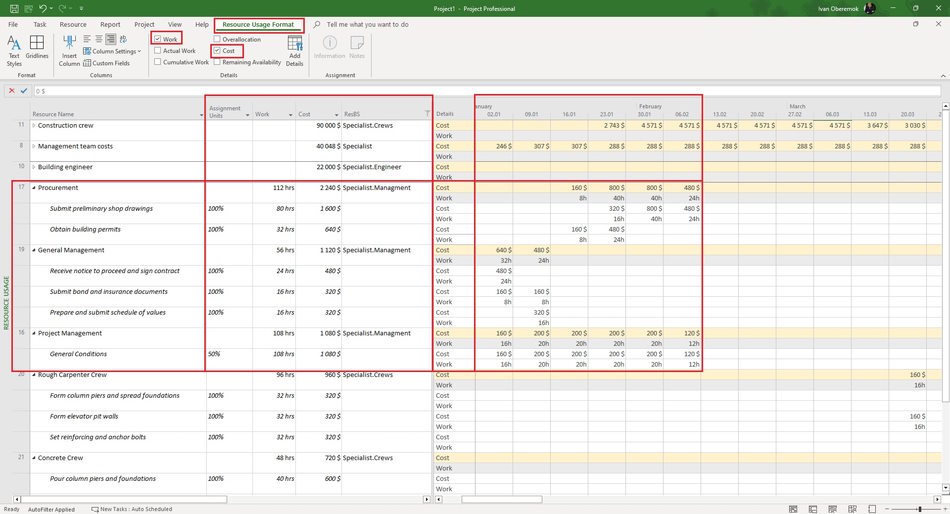Viewport: 950px width, 514px height.
Task: Open Cost column filter dropdown
Action: click(336, 115)
